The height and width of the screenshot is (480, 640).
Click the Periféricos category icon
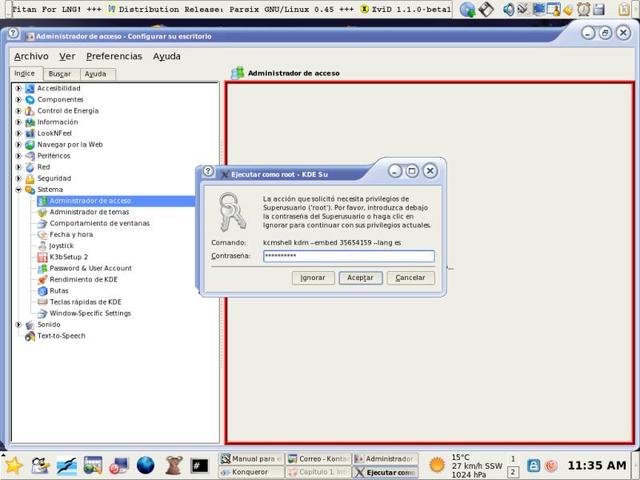[x=30, y=156]
